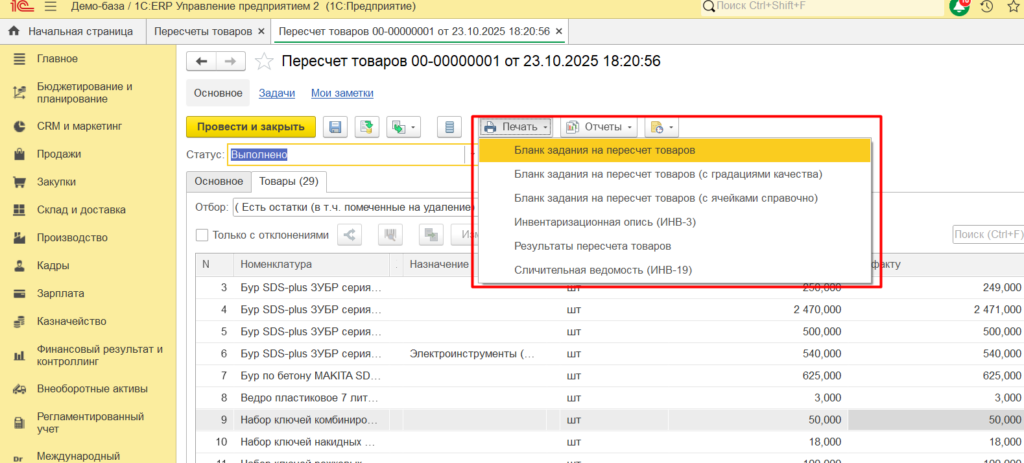This screenshot has height=463, width=1024.
Task: Close the Пересчет товаров 00-00000001 tab
Action: point(558,31)
